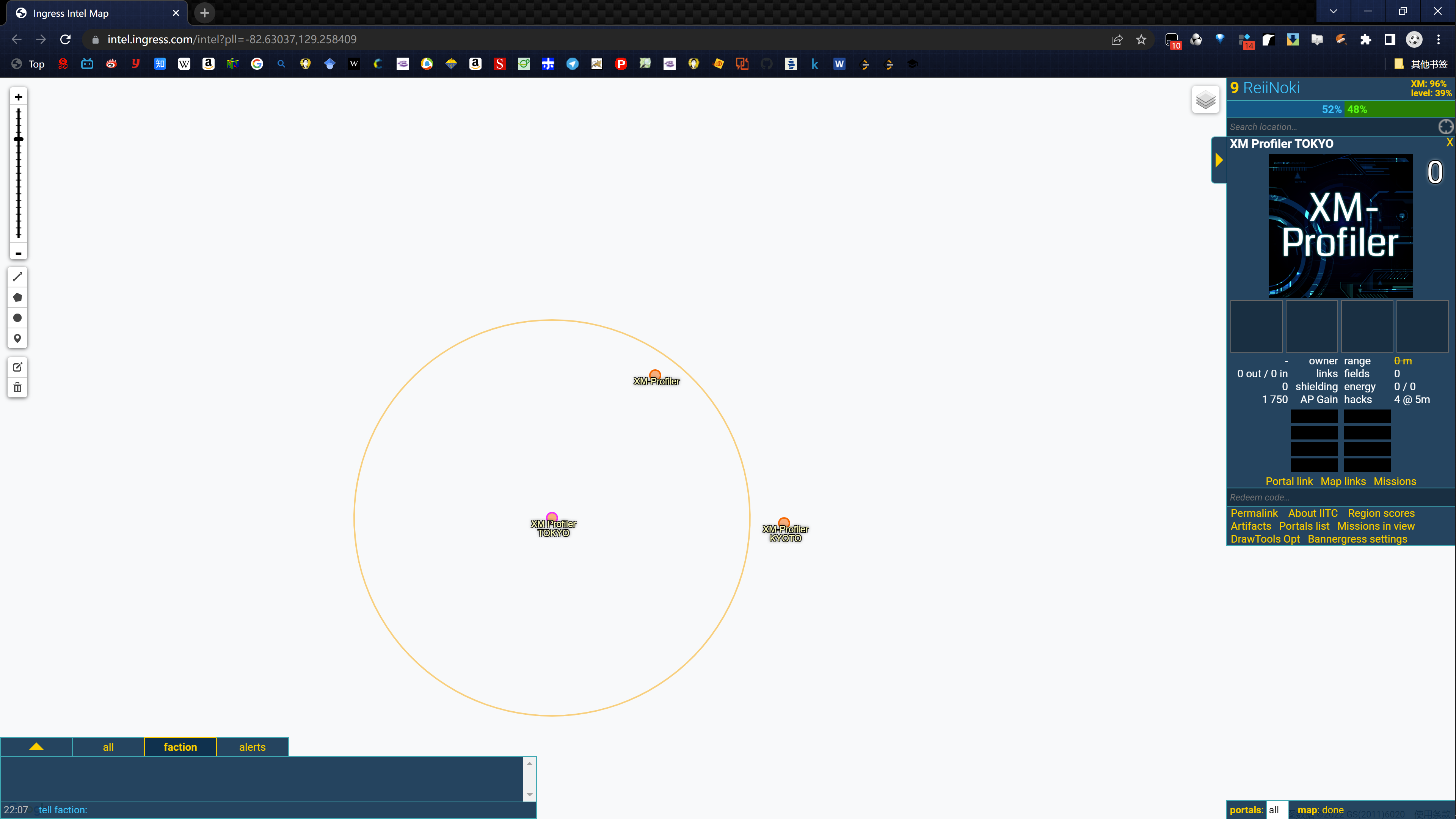The width and height of the screenshot is (1456, 819).
Task: Select the draw circle tool
Action: tap(17, 318)
